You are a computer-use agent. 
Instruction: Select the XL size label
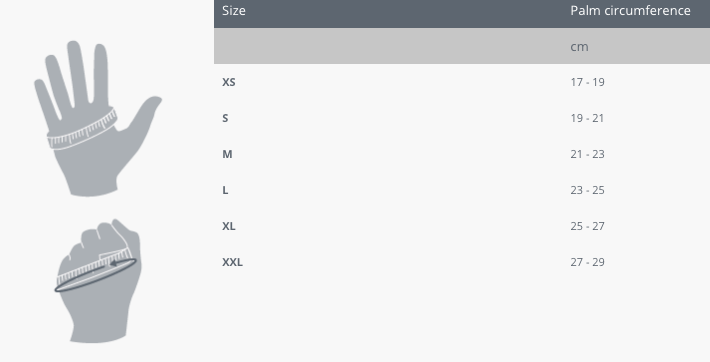229,226
